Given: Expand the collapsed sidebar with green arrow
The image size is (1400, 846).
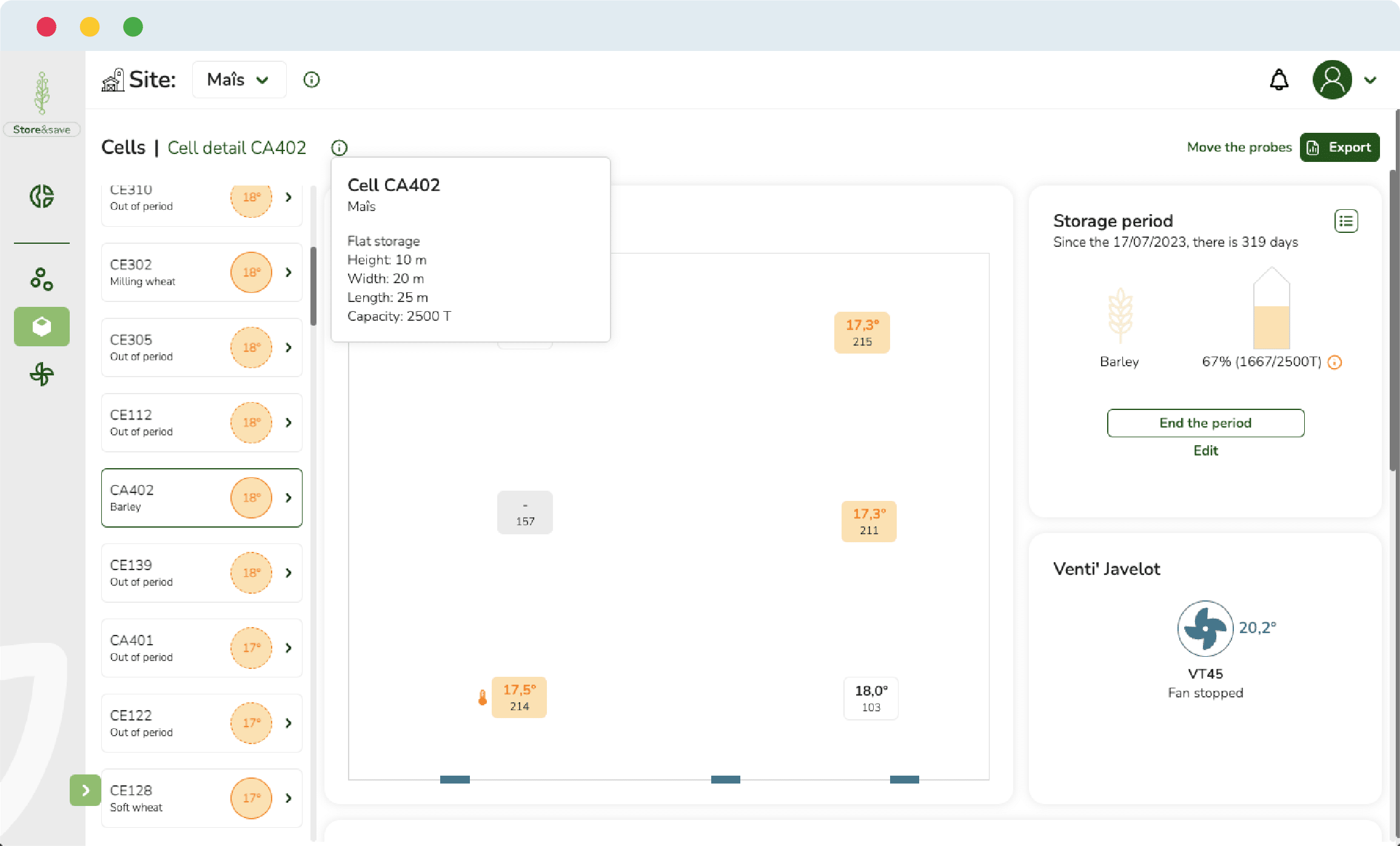Looking at the screenshot, I should pos(85,790).
